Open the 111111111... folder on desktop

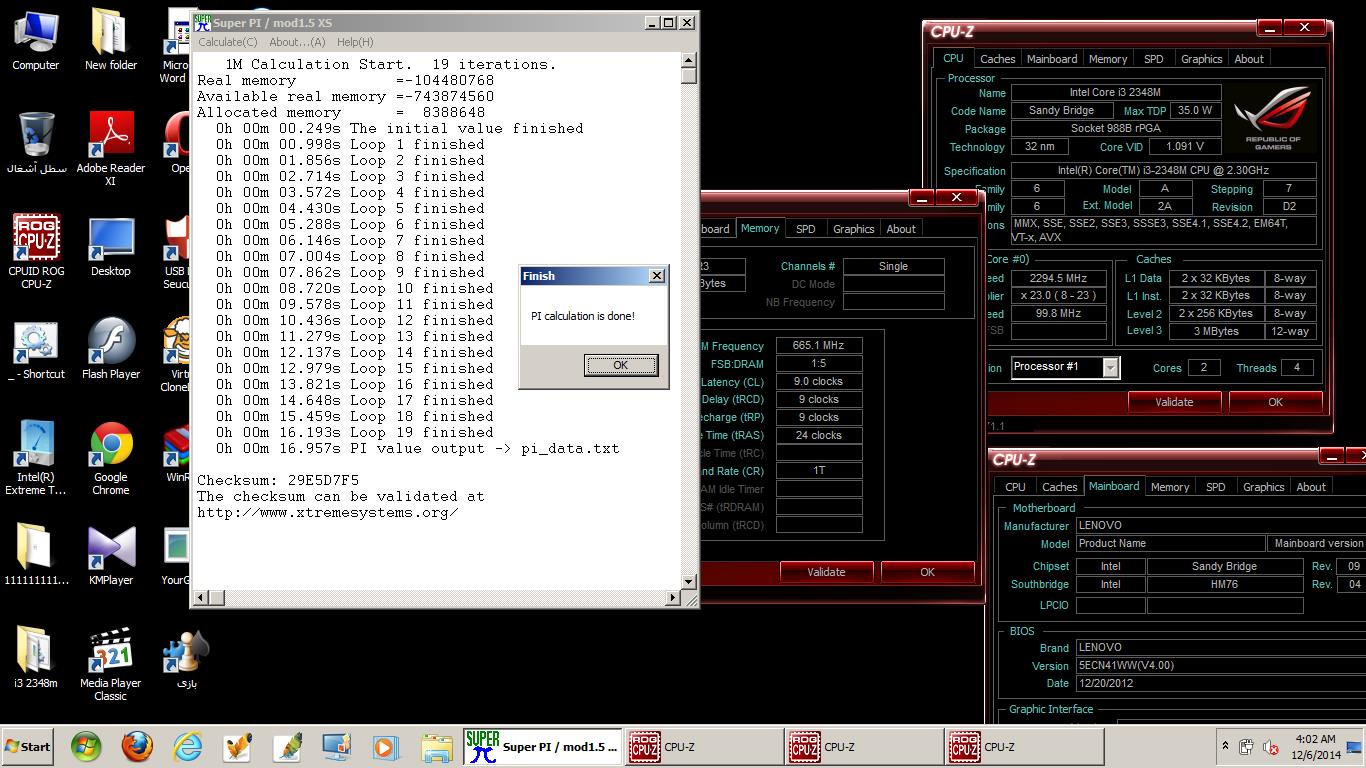(x=36, y=555)
